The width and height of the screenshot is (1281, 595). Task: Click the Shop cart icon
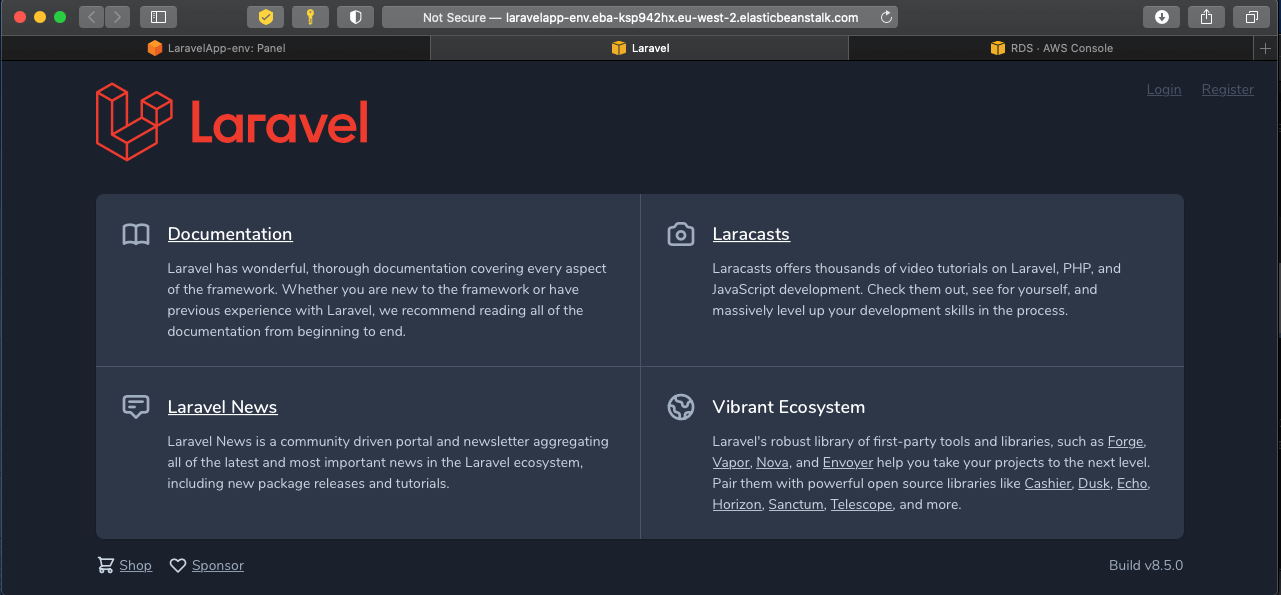(105, 565)
